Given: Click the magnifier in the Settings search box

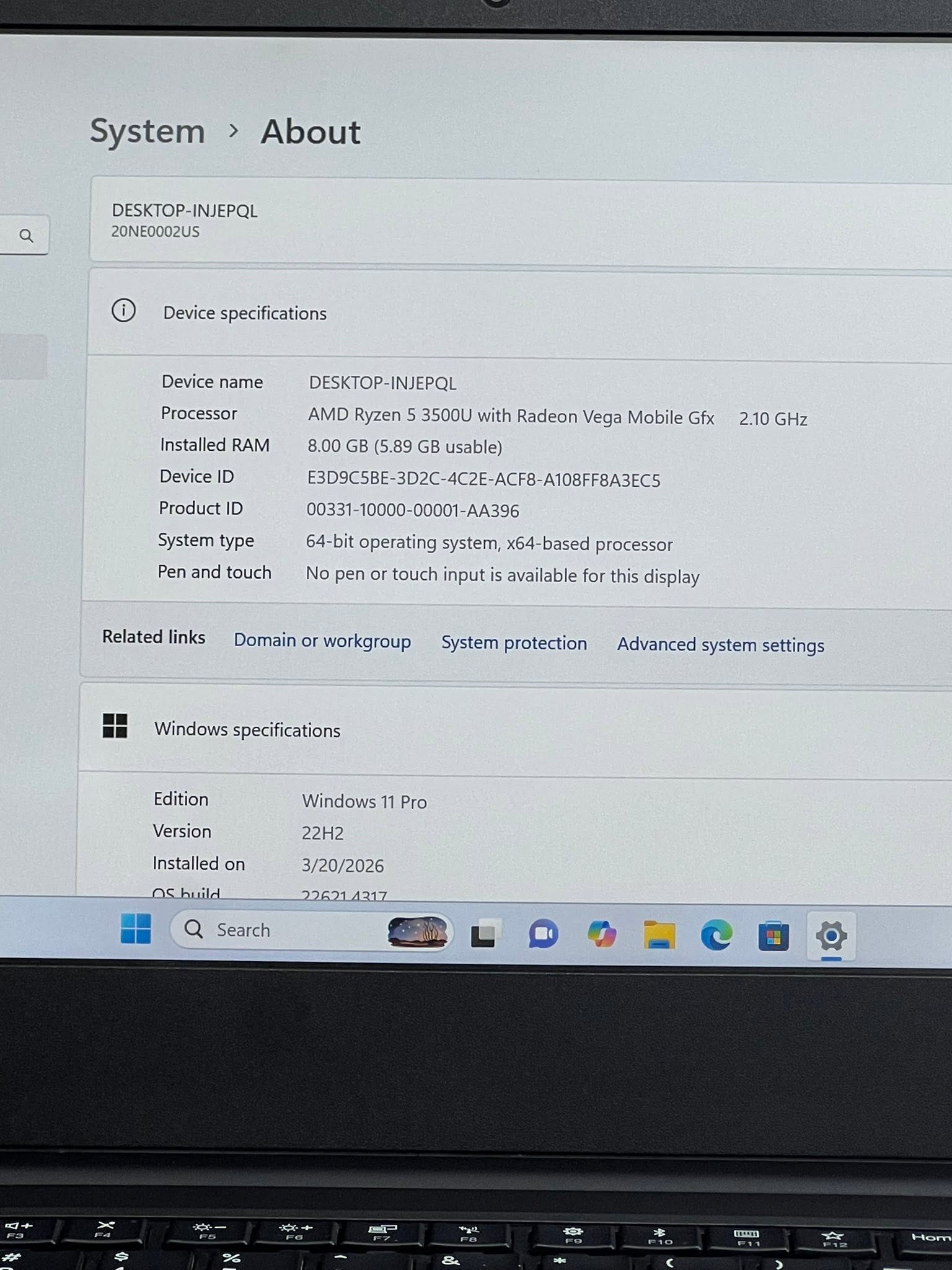Looking at the screenshot, I should [x=26, y=236].
